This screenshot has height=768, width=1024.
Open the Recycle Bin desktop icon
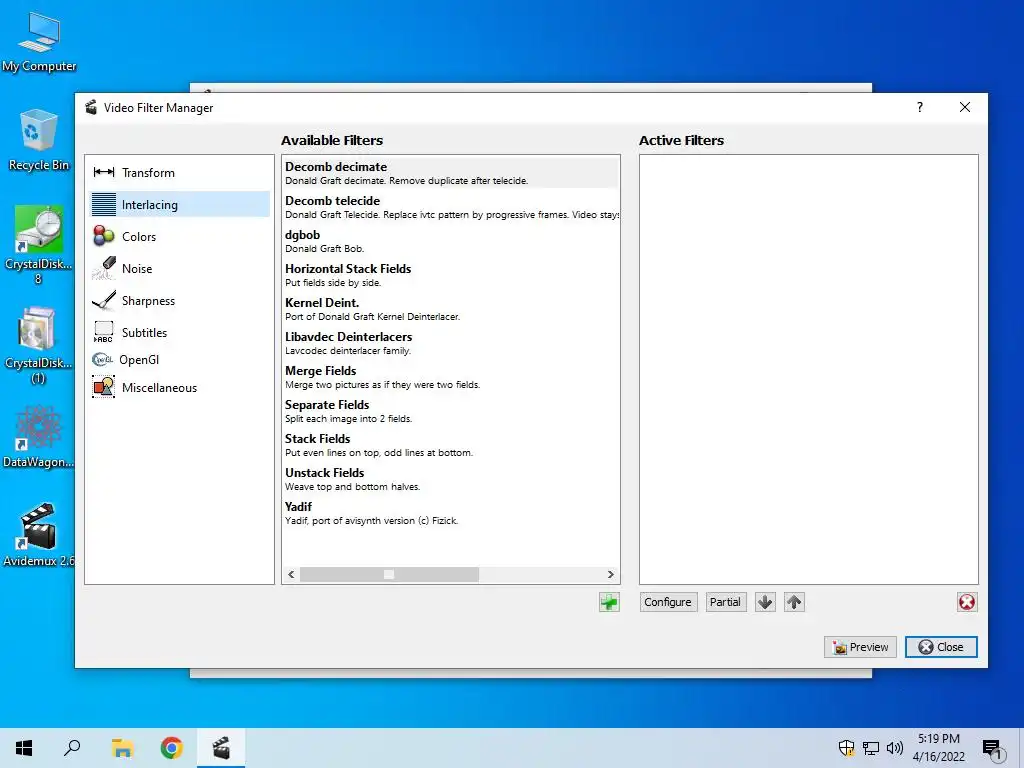pyautogui.click(x=39, y=139)
